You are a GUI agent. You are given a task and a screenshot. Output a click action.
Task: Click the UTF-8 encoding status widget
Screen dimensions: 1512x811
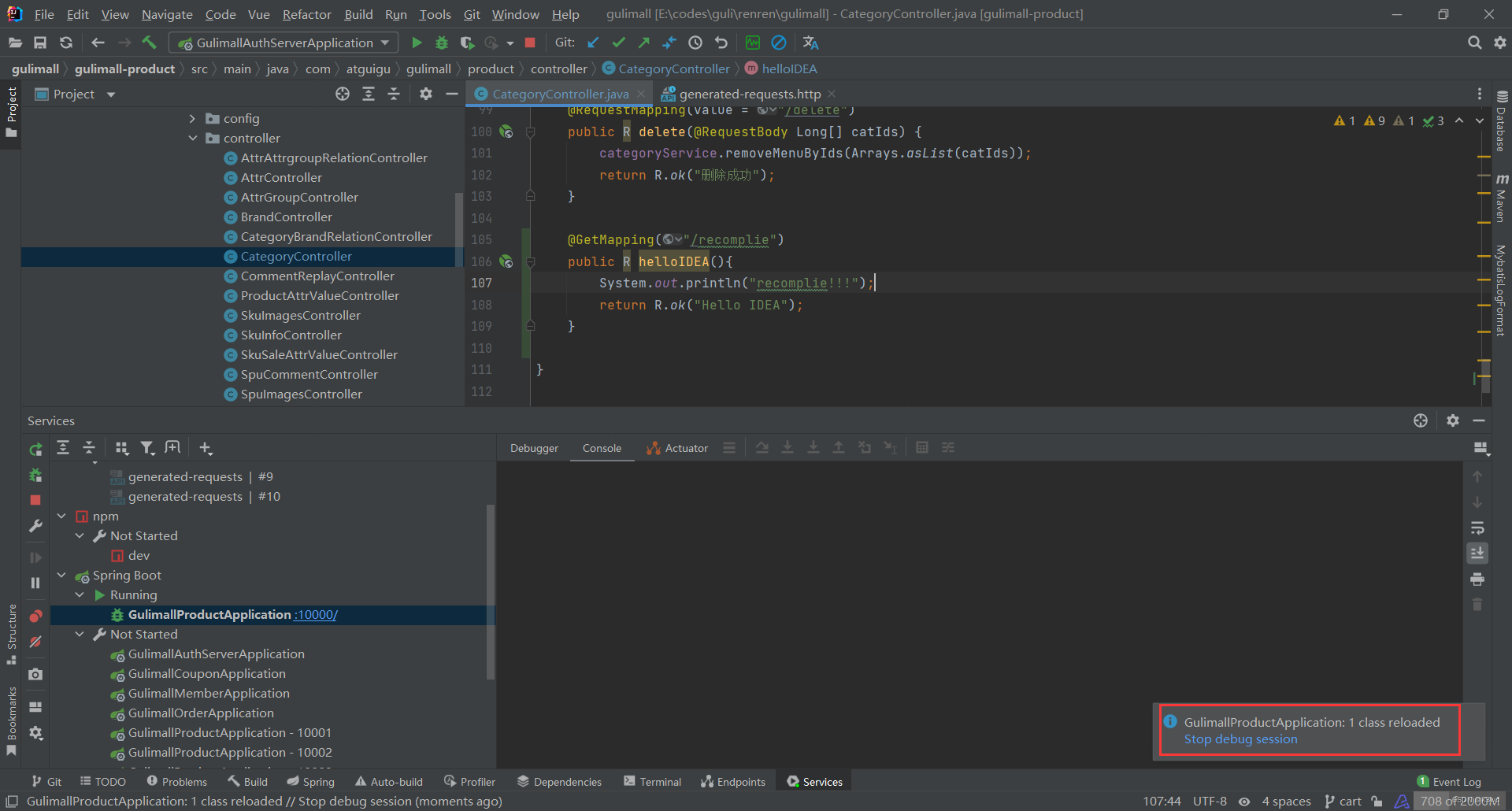click(x=1210, y=802)
